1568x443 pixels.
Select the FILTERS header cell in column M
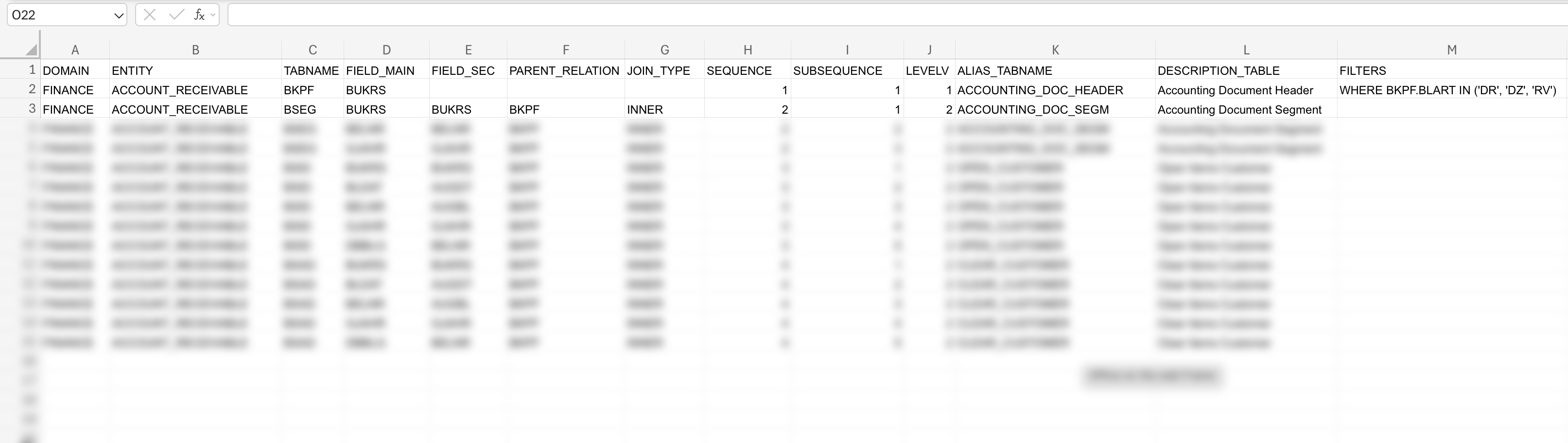pyautogui.click(x=1400, y=70)
